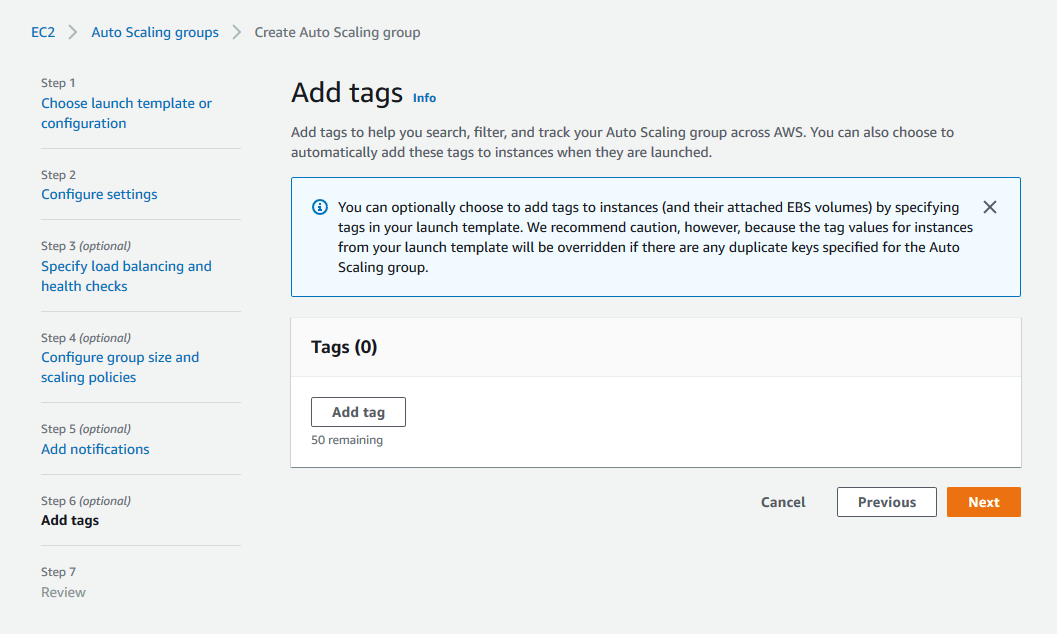Click the Create Auto Scaling group breadcrumb text
The image size is (1057, 634).
point(337,32)
